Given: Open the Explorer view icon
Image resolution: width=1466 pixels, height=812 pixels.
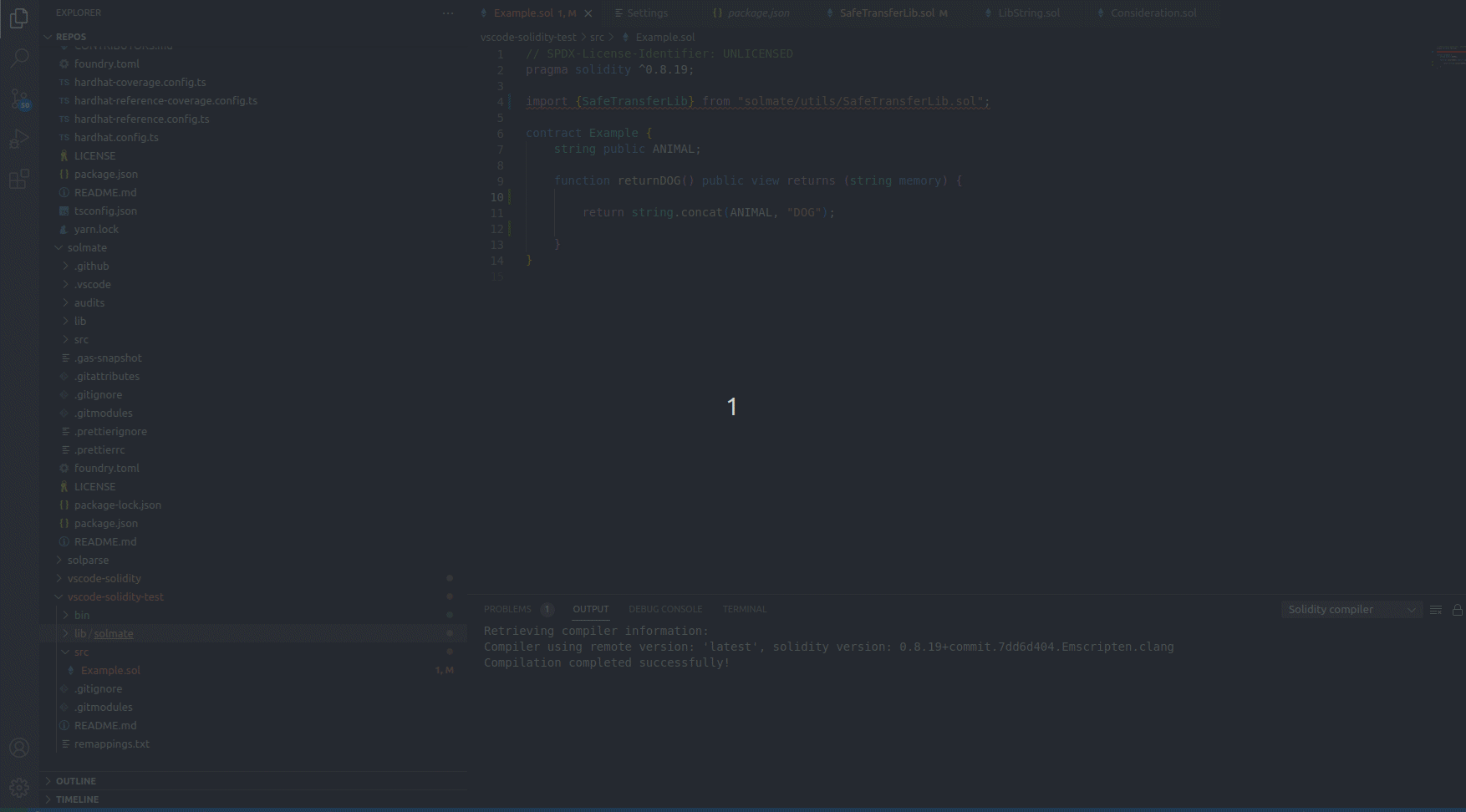Looking at the screenshot, I should [x=18, y=18].
